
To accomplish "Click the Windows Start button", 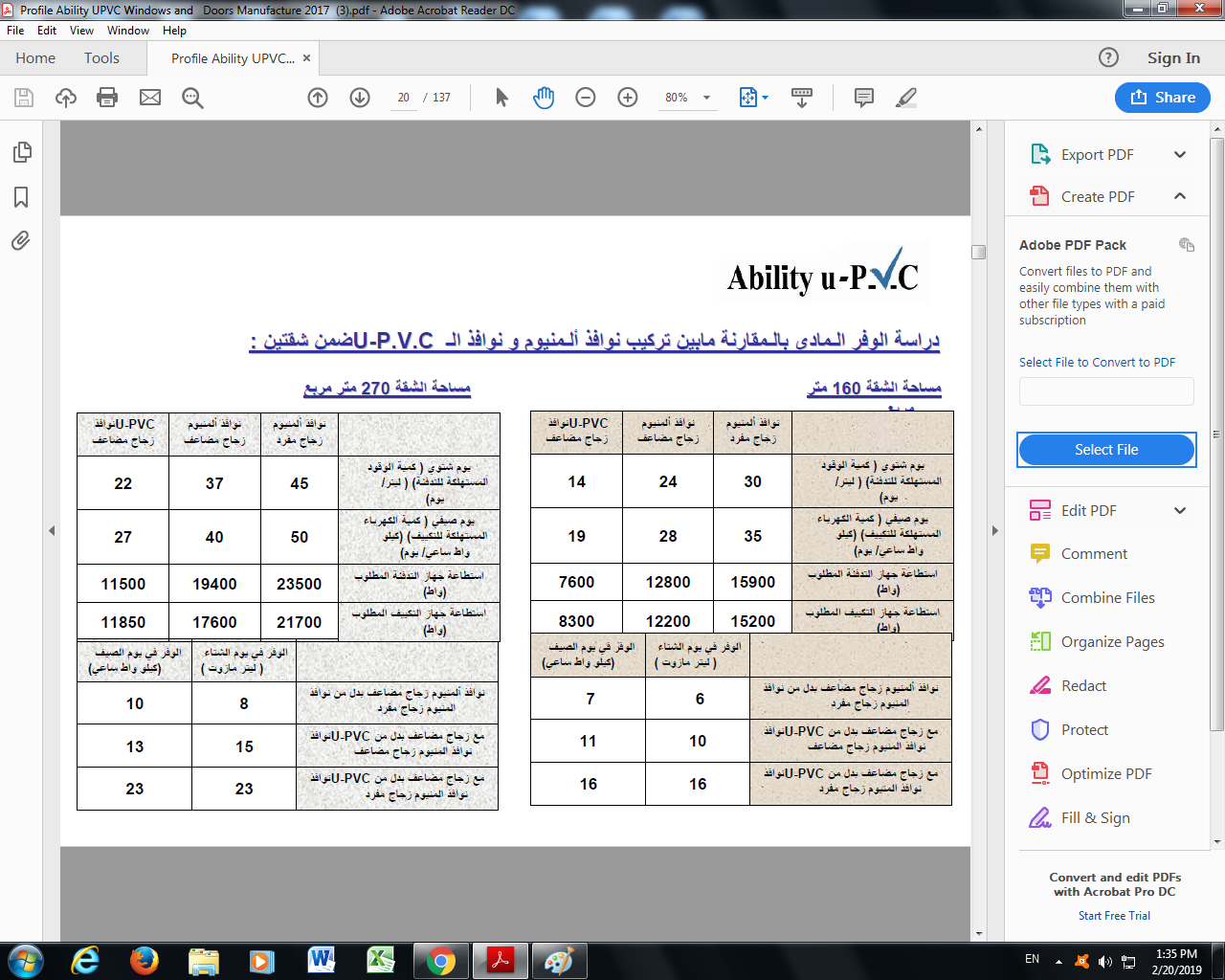I will tap(25, 960).
